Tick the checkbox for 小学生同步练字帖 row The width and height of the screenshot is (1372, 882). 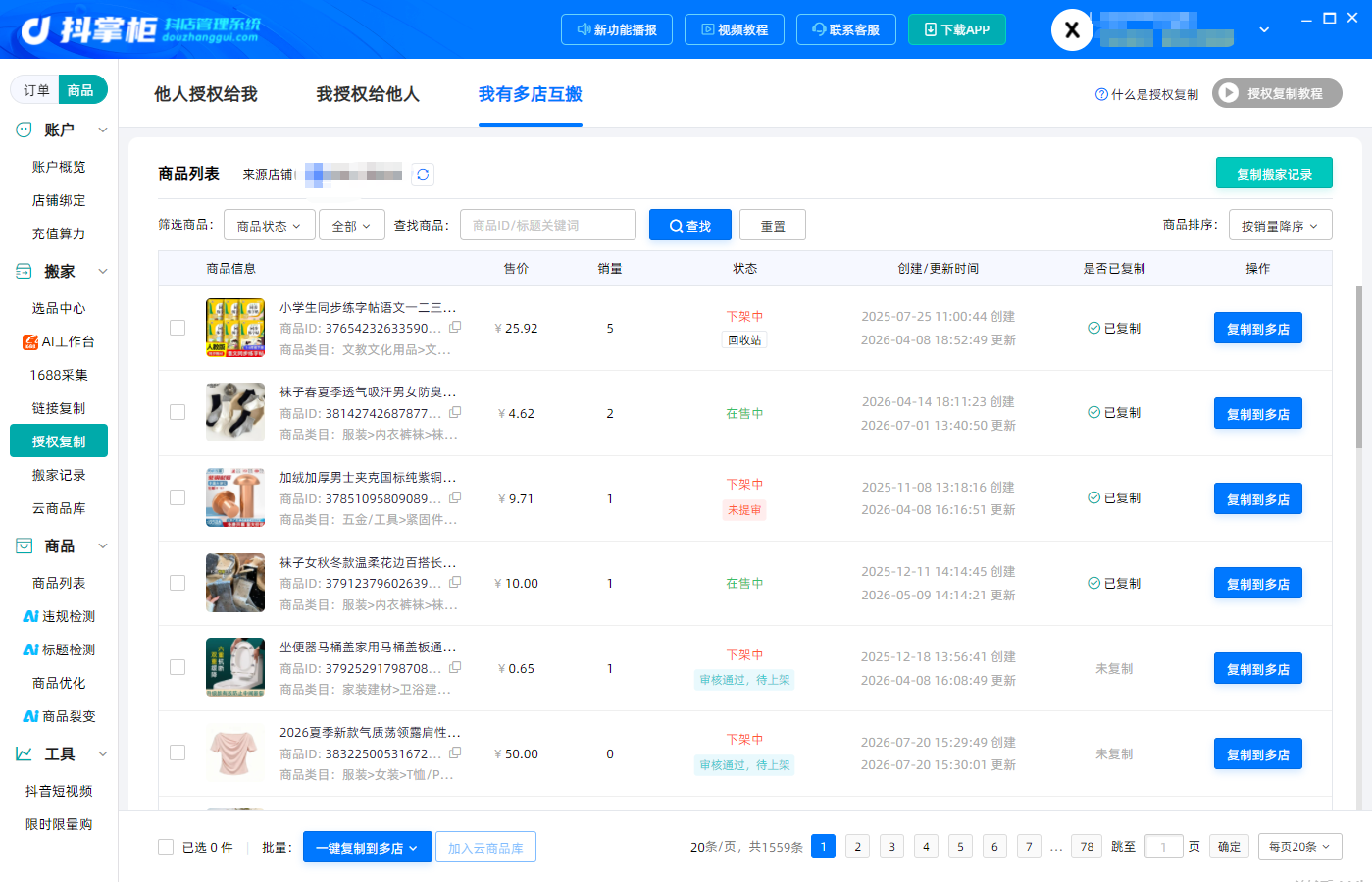178,328
